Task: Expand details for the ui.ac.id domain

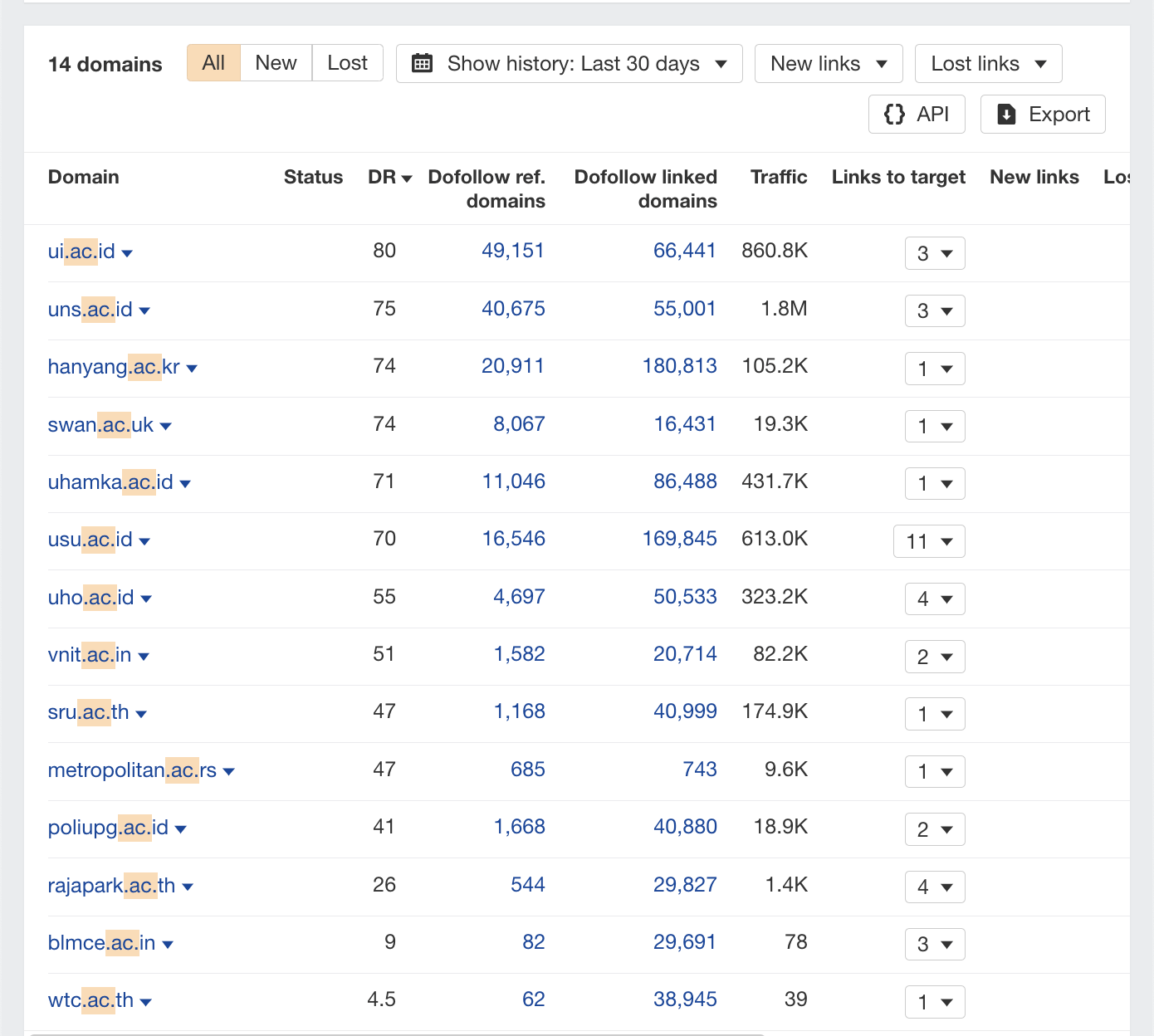Action: (128, 253)
